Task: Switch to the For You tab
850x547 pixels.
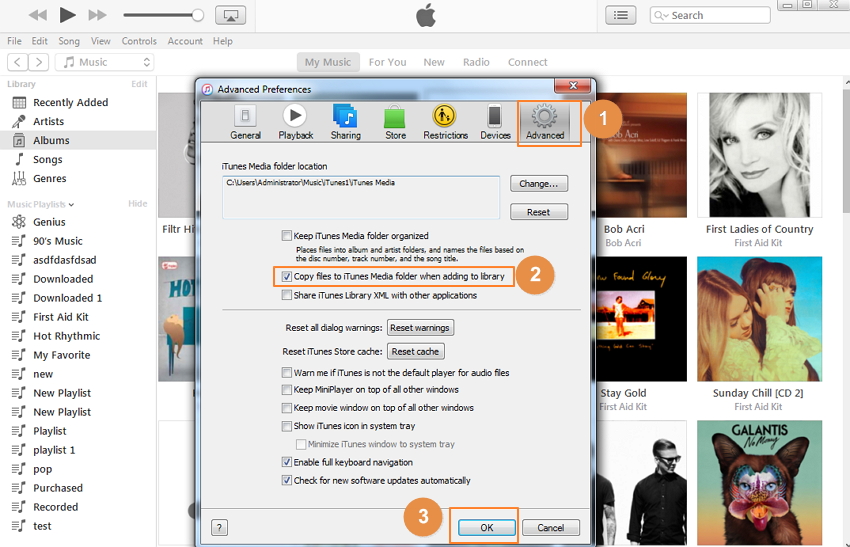Action: tap(387, 62)
